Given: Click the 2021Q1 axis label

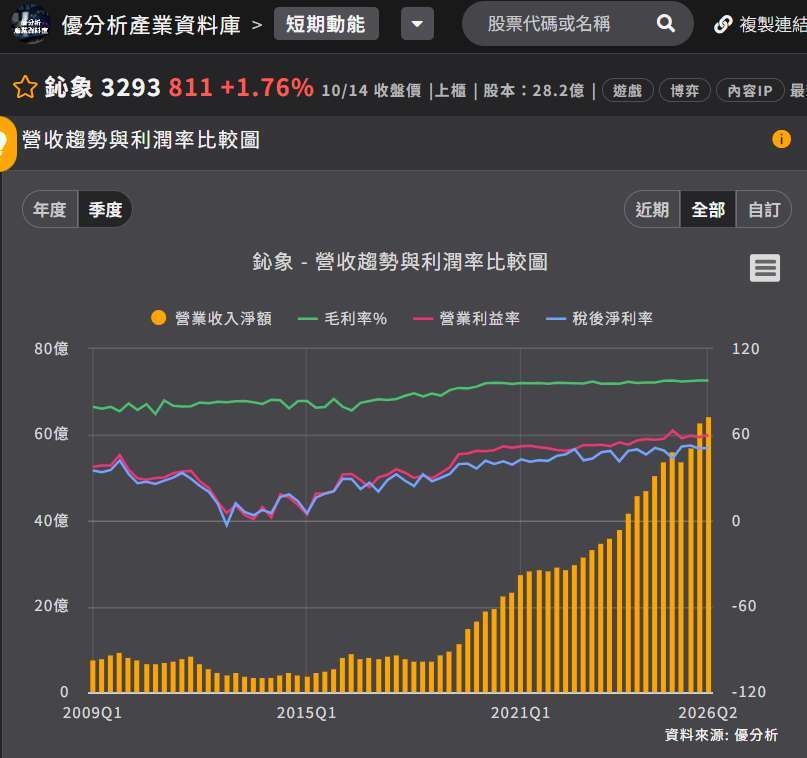Looking at the screenshot, I should [x=520, y=713].
